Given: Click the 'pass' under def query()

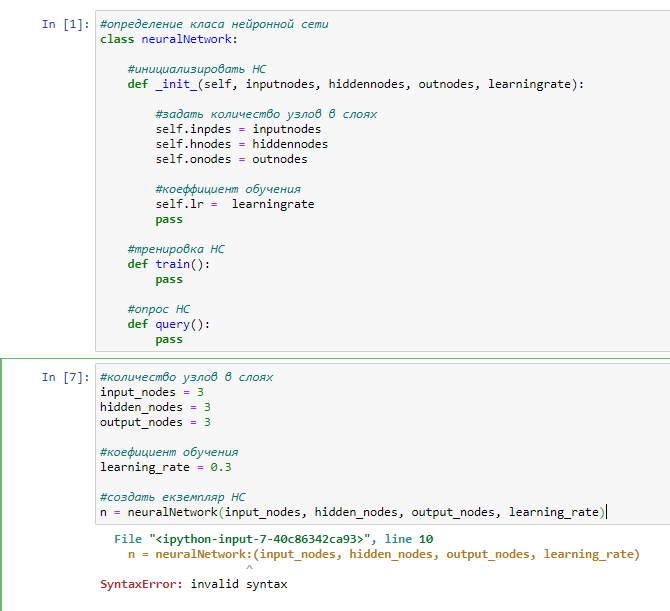Looking at the screenshot, I should click(x=169, y=340).
